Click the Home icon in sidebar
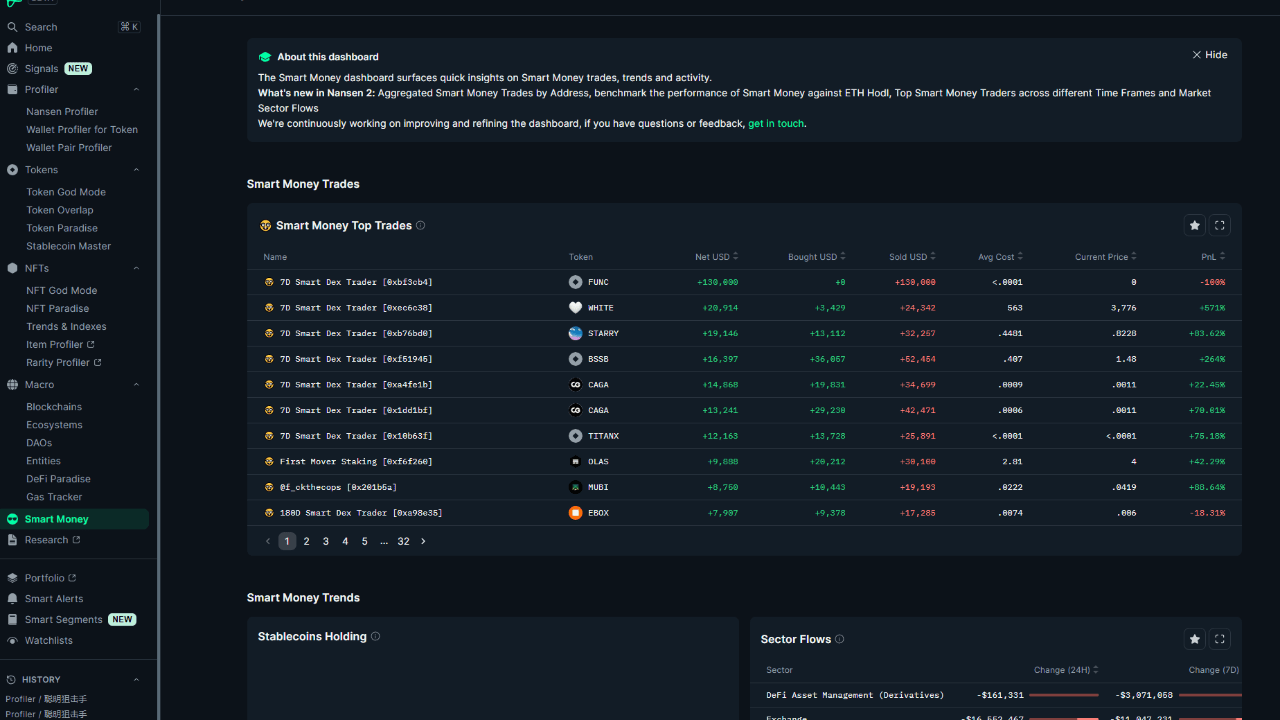Image resolution: width=1280 pixels, height=720 pixels. [12, 48]
